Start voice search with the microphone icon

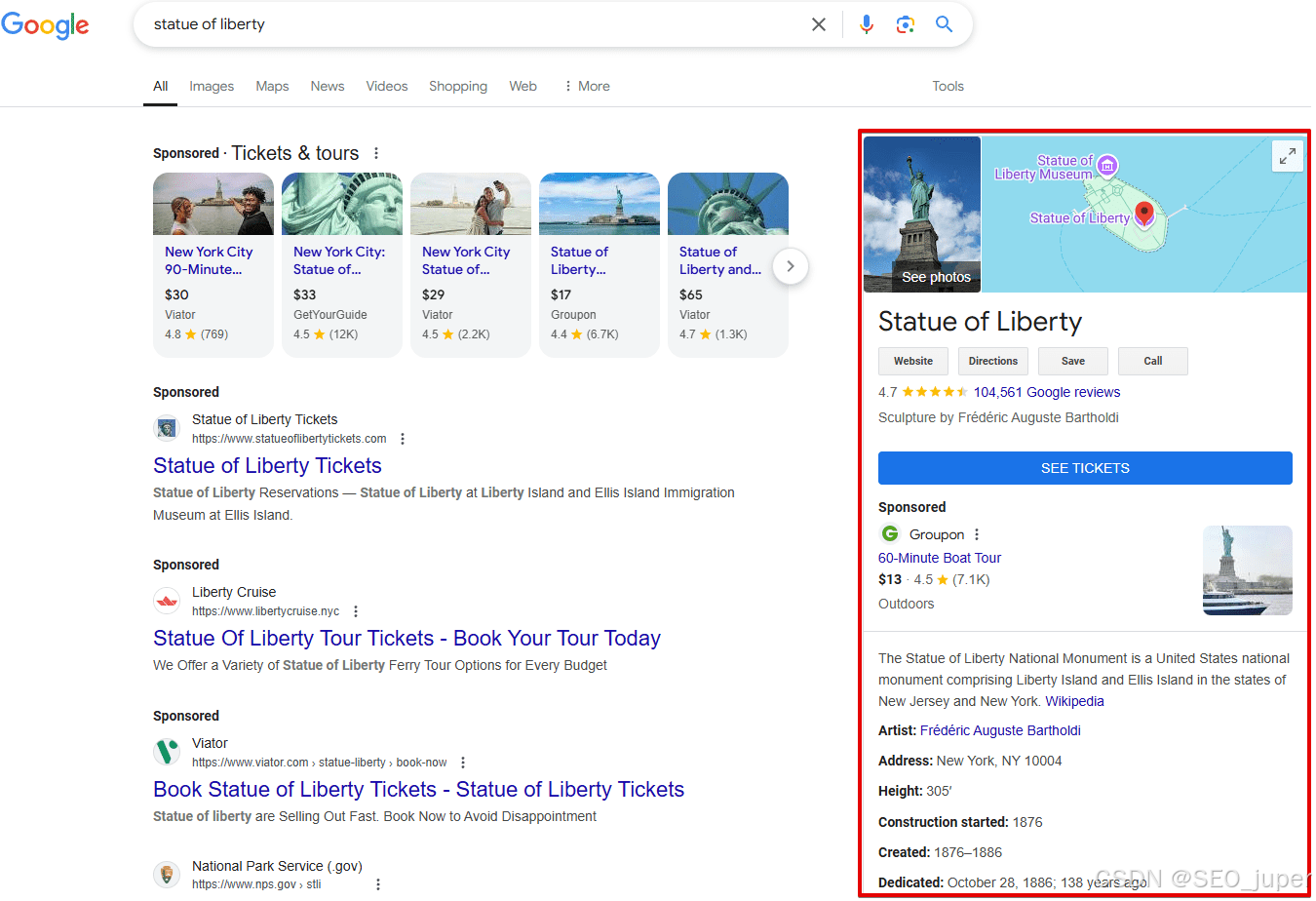click(x=867, y=24)
